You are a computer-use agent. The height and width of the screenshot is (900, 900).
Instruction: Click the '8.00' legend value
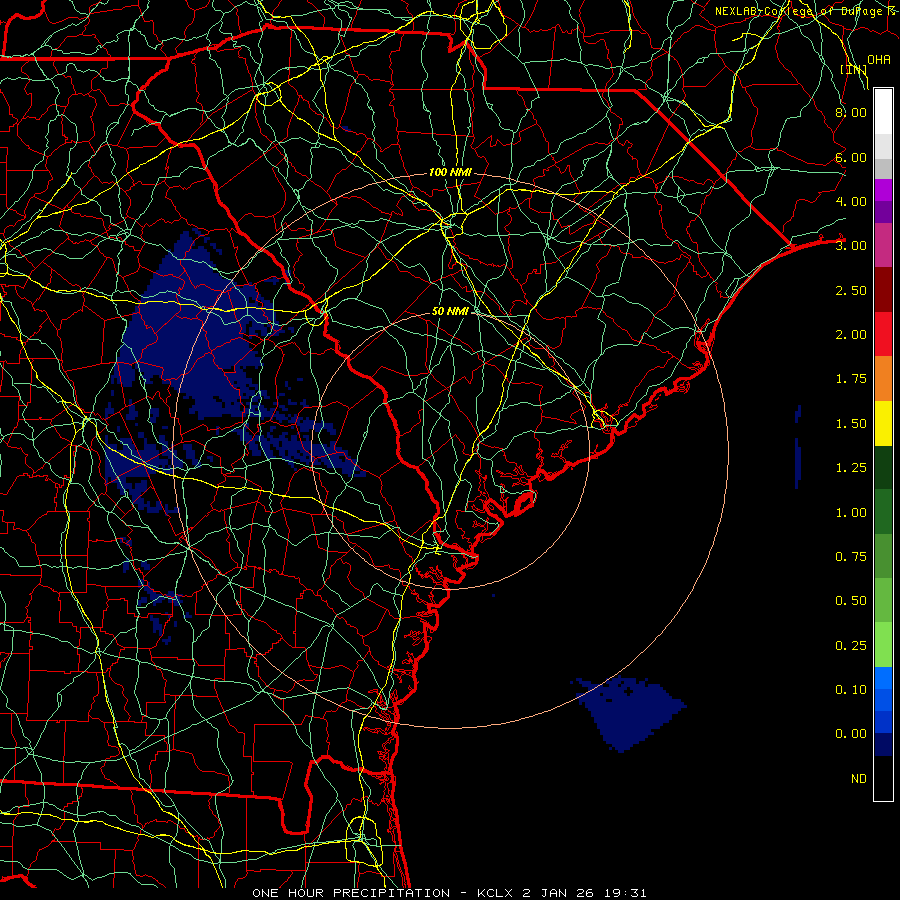(x=851, y=112)
